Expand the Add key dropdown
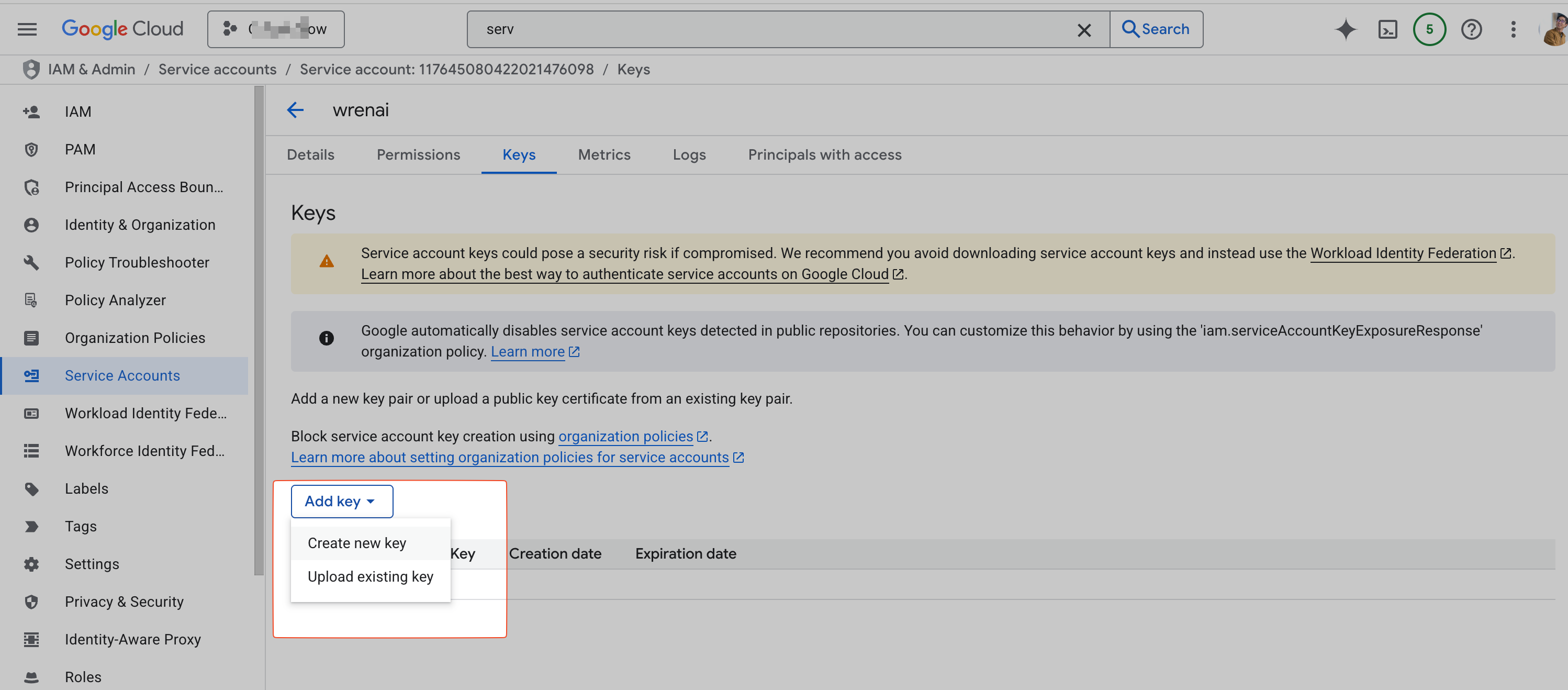 341,500
